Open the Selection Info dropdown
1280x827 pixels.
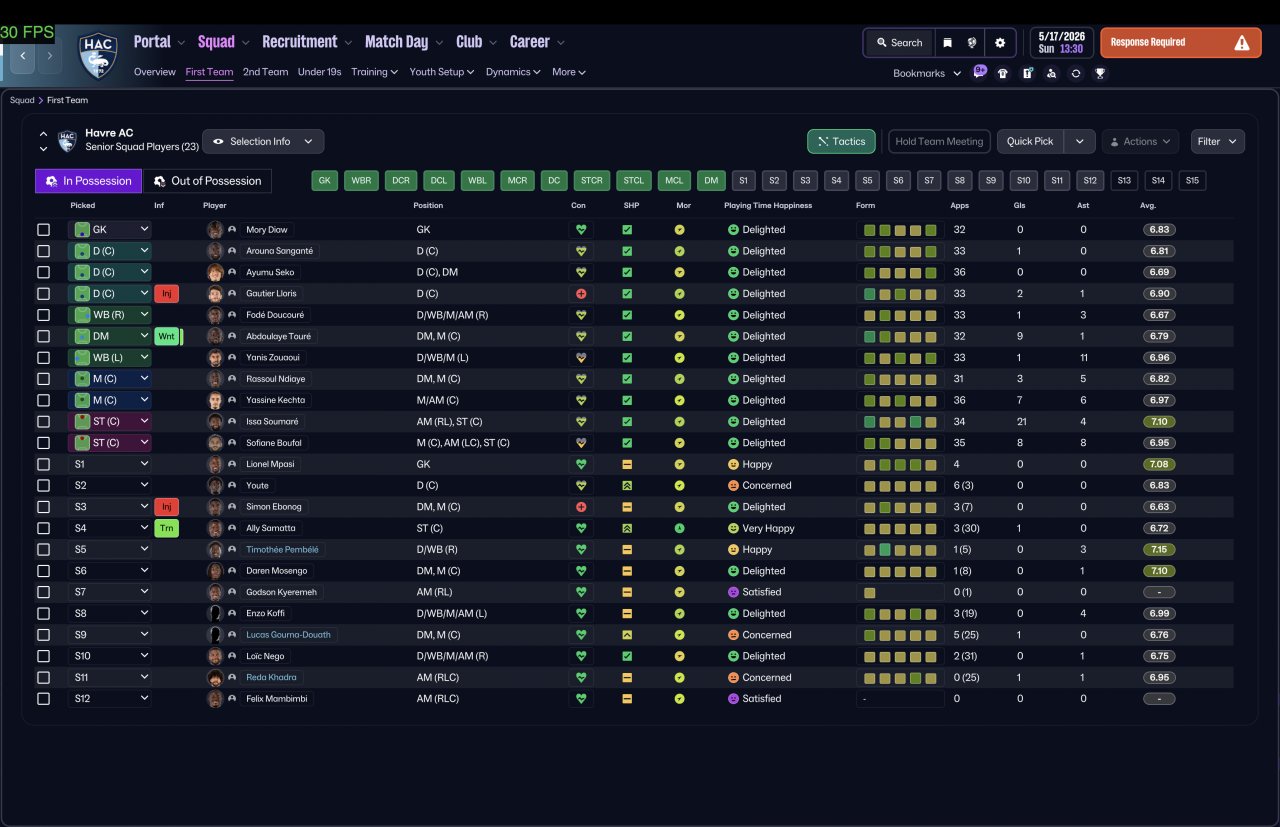tap(263, 141)
